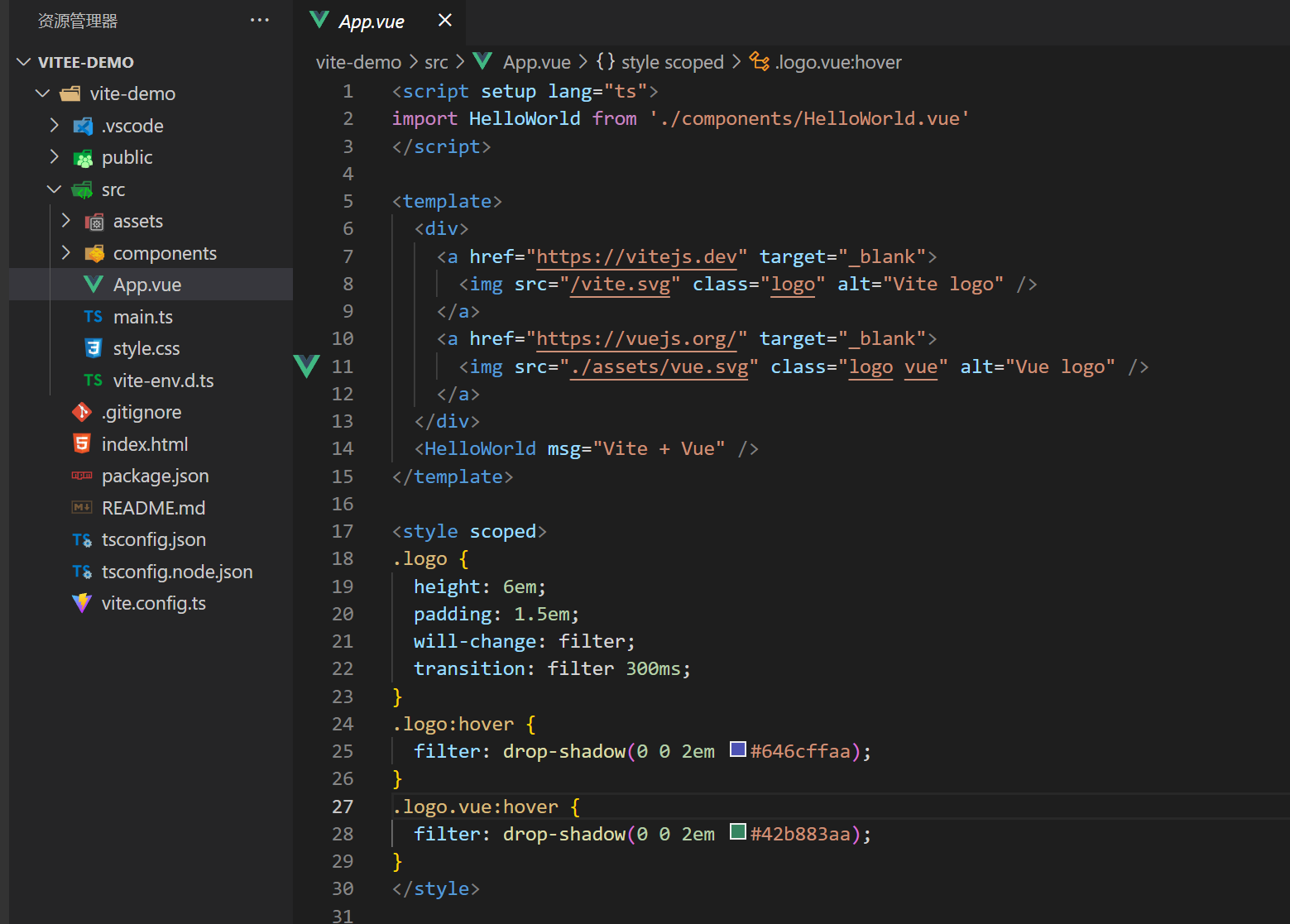Click the assets folder icon
This screenshot has height=924, width=1290.
pyautogui.click(x=94, y=222)
